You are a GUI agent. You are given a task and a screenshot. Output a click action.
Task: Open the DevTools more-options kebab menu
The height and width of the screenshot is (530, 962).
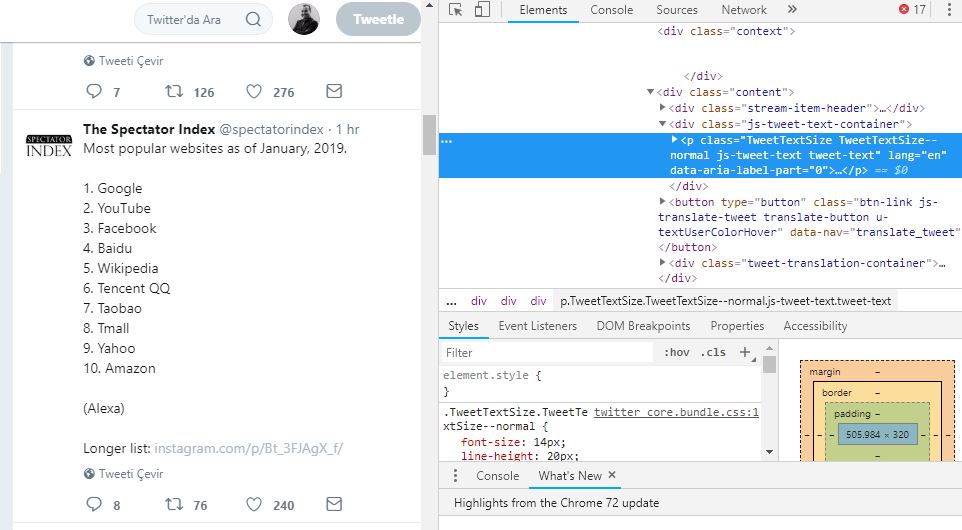[949, 10]
